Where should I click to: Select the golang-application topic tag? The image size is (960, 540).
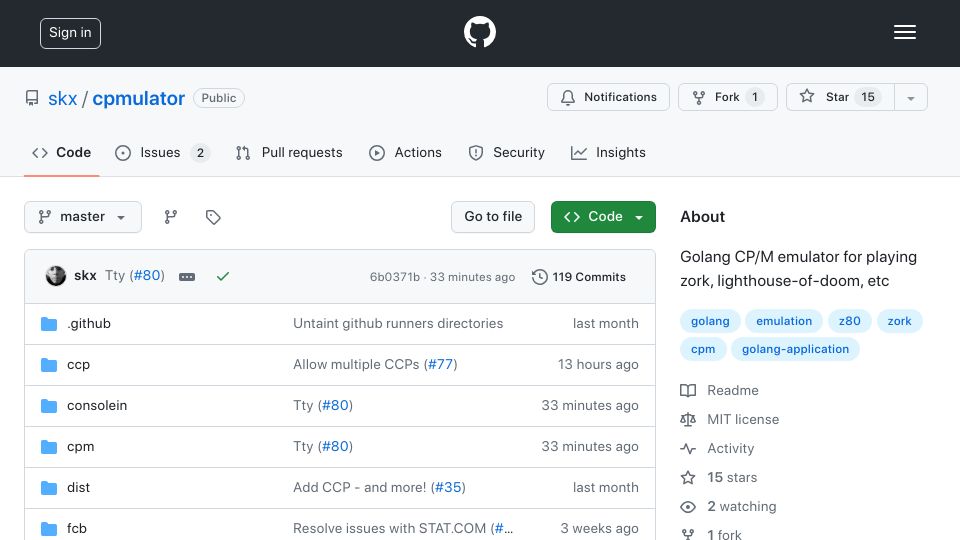(x=795, y=349)
